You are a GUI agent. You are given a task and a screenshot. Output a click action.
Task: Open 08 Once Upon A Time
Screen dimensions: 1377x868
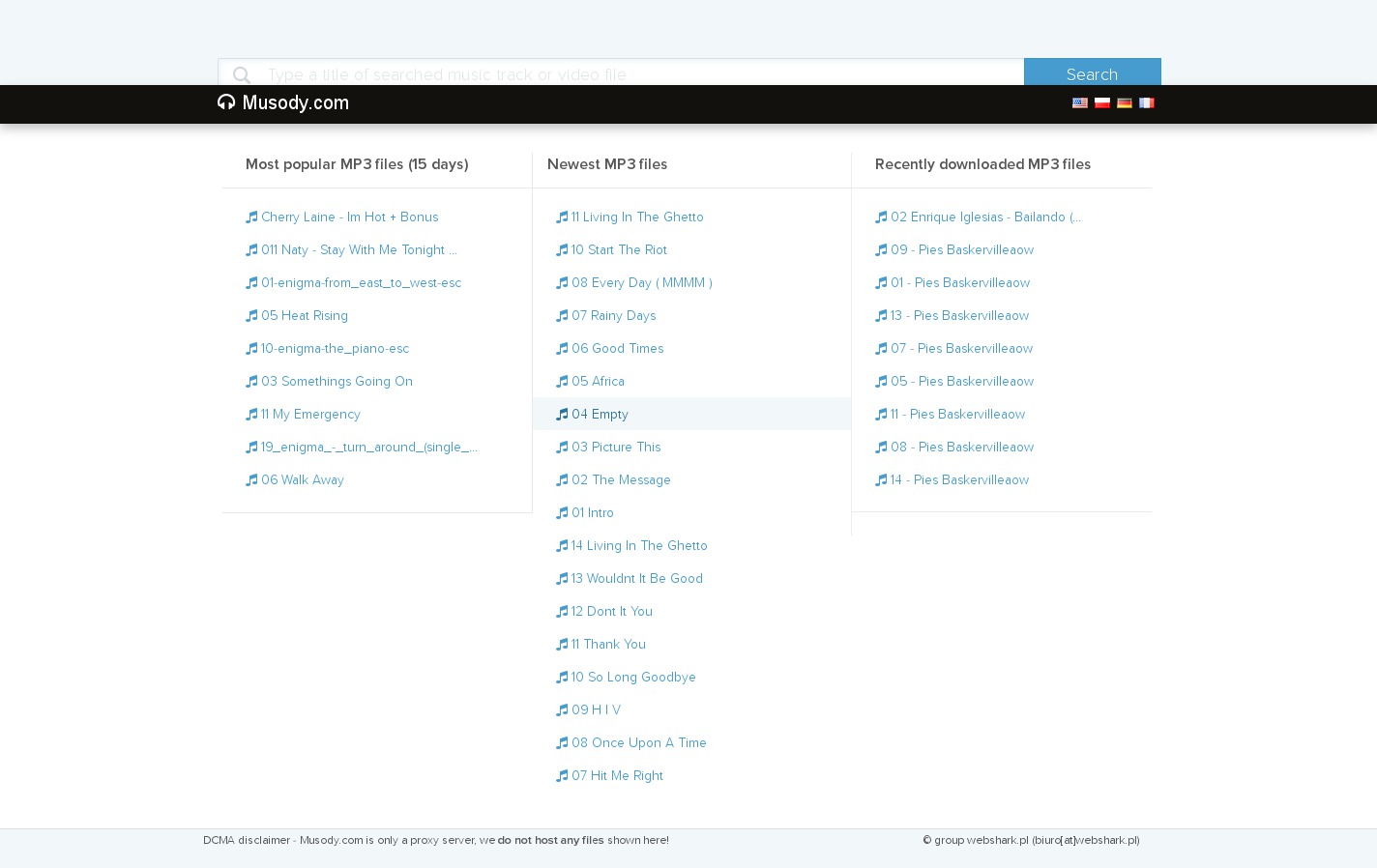[638, 743]
